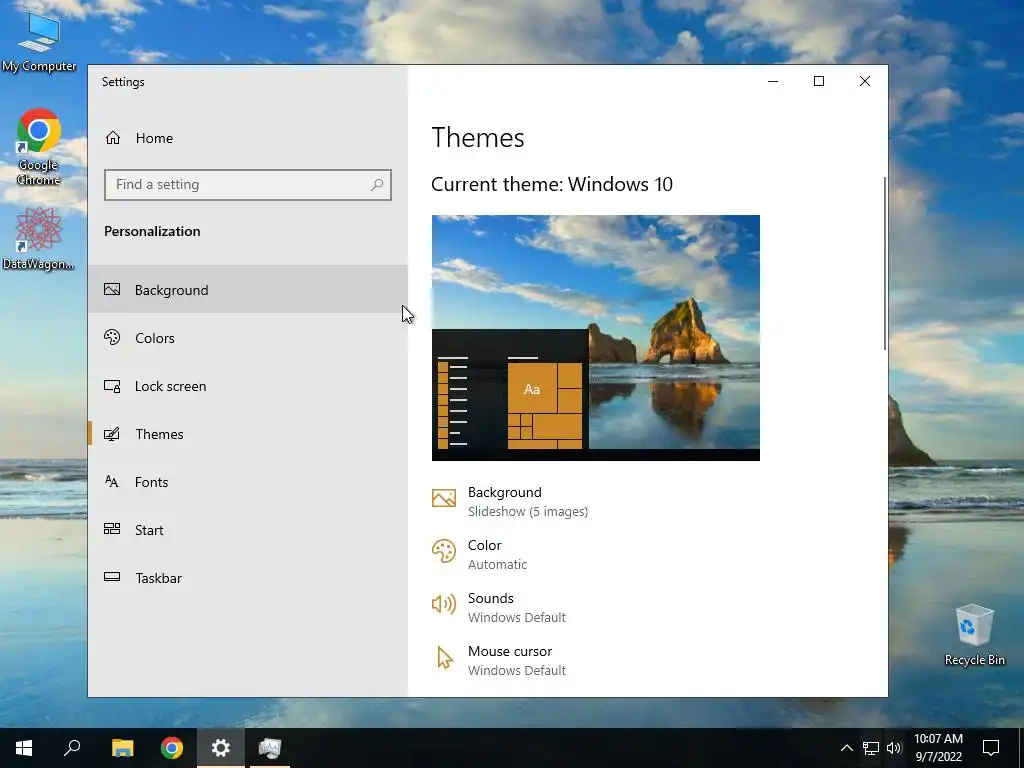Open the notification Action Center
The width and height of the screenshot is (1024, 768).
(x=991, y=748)
